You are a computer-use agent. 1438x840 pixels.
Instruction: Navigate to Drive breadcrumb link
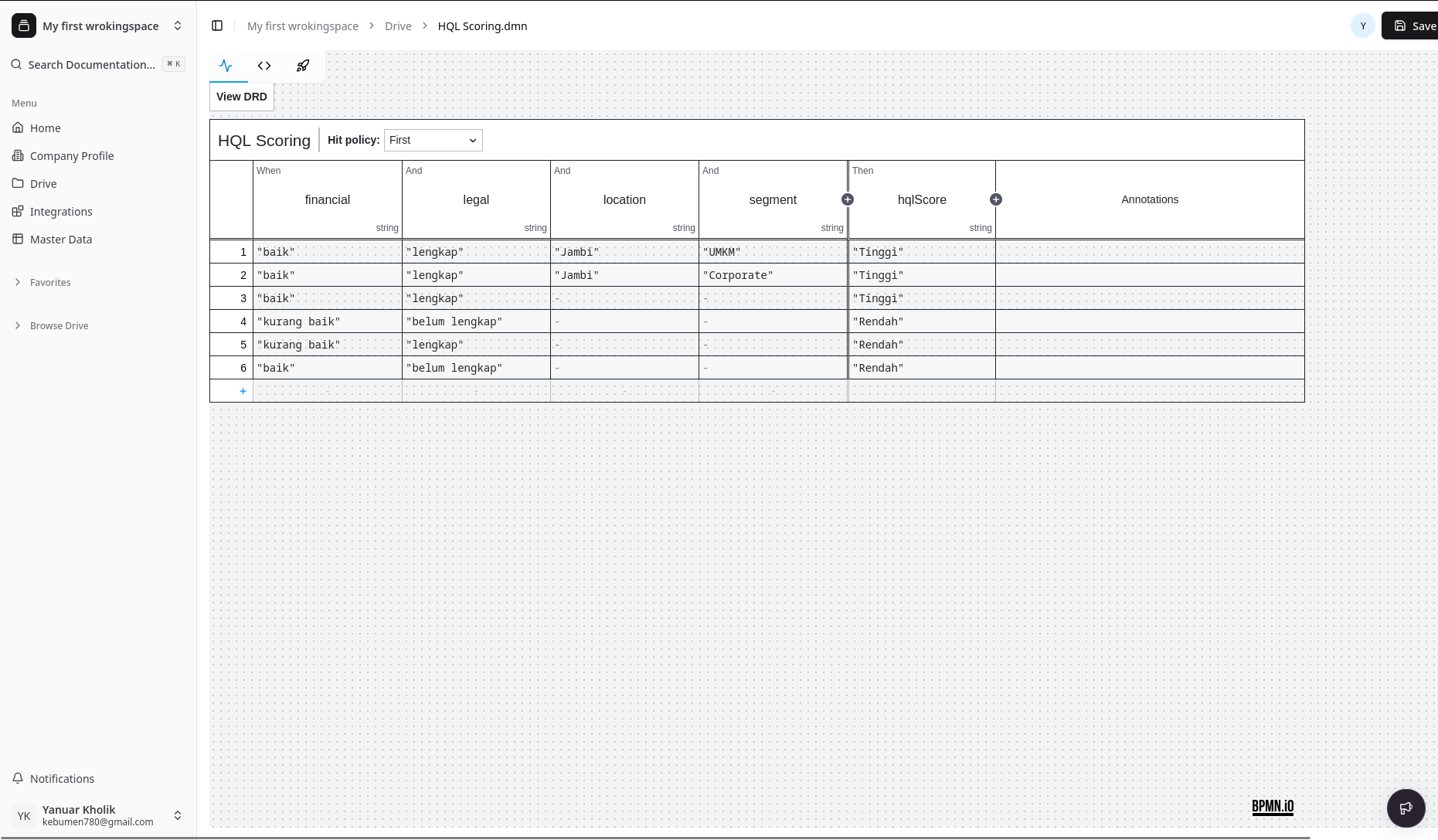(398, 26)
